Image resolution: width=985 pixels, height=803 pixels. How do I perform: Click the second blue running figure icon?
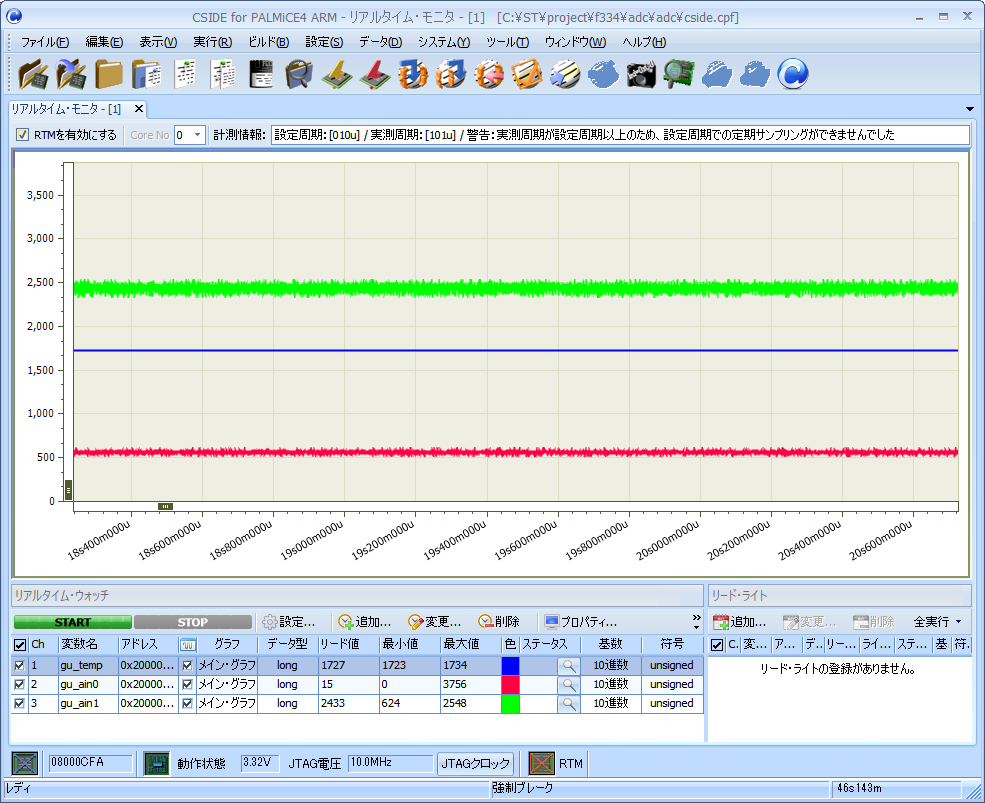(717, 74)
